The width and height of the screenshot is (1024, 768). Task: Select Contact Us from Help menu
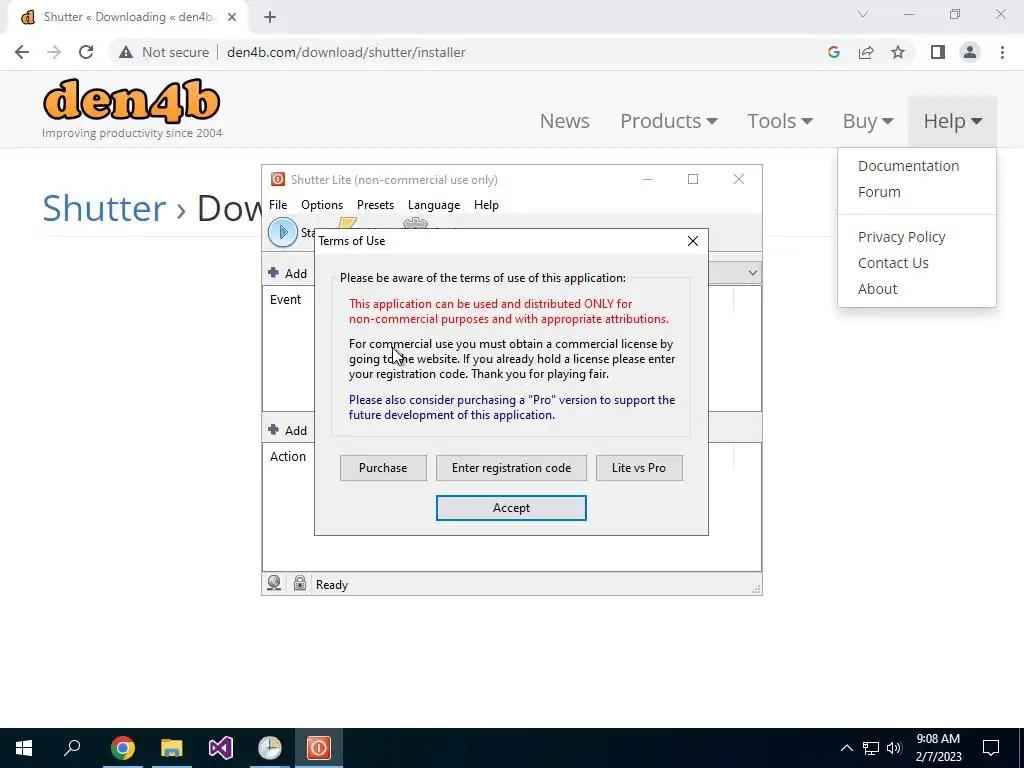[x=893, y=263]
